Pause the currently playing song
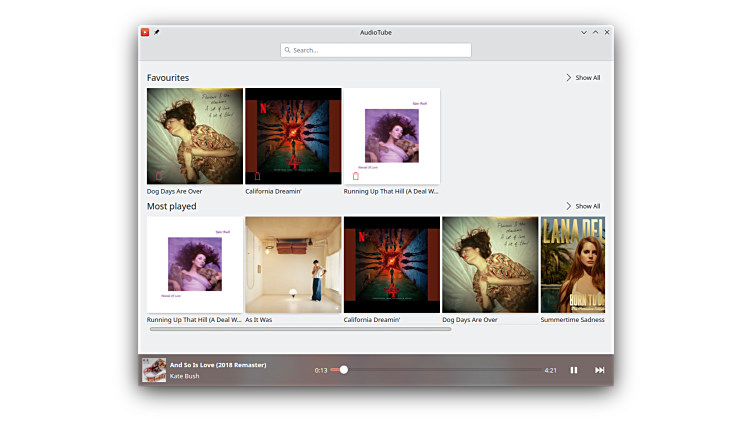Viewport: 752px width, 423px height. click(574, 370)
